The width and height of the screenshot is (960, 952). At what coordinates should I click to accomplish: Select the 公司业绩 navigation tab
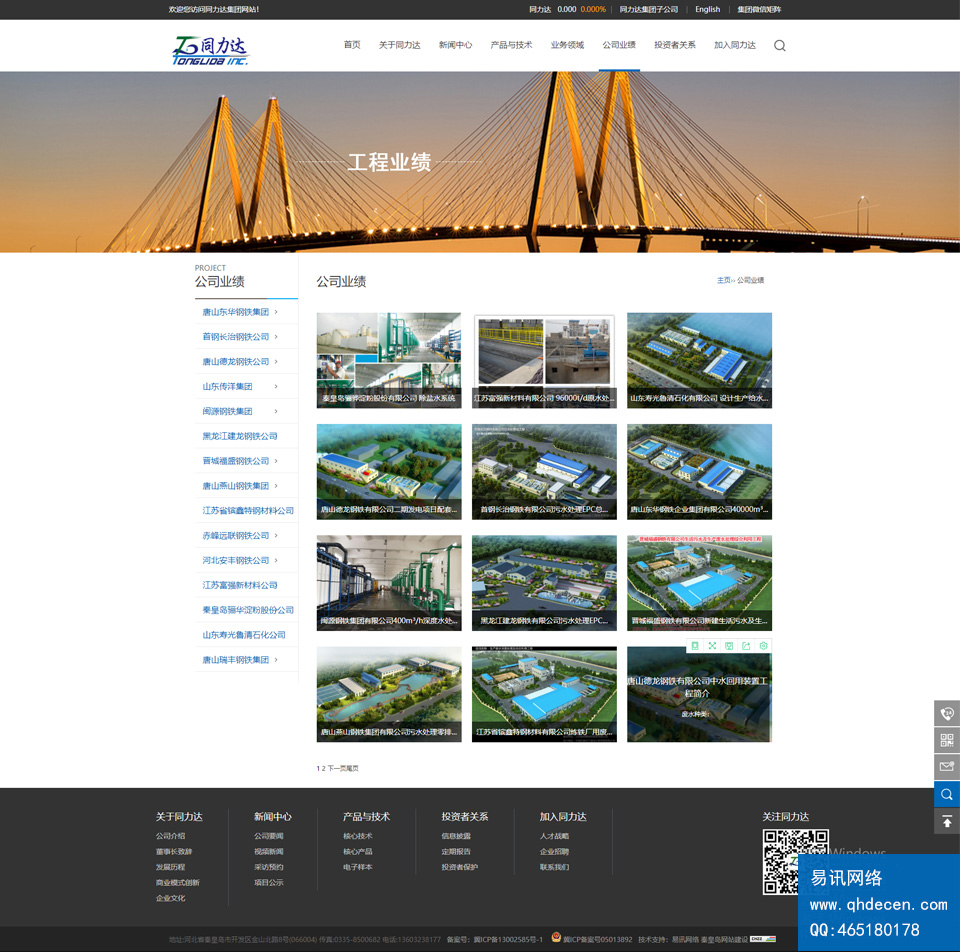click(x=619, y=45)
